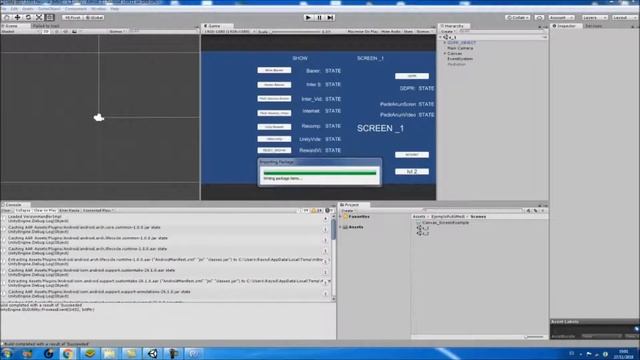Click the white button beside GDPR state
The image size is (640, 360).
412,76
